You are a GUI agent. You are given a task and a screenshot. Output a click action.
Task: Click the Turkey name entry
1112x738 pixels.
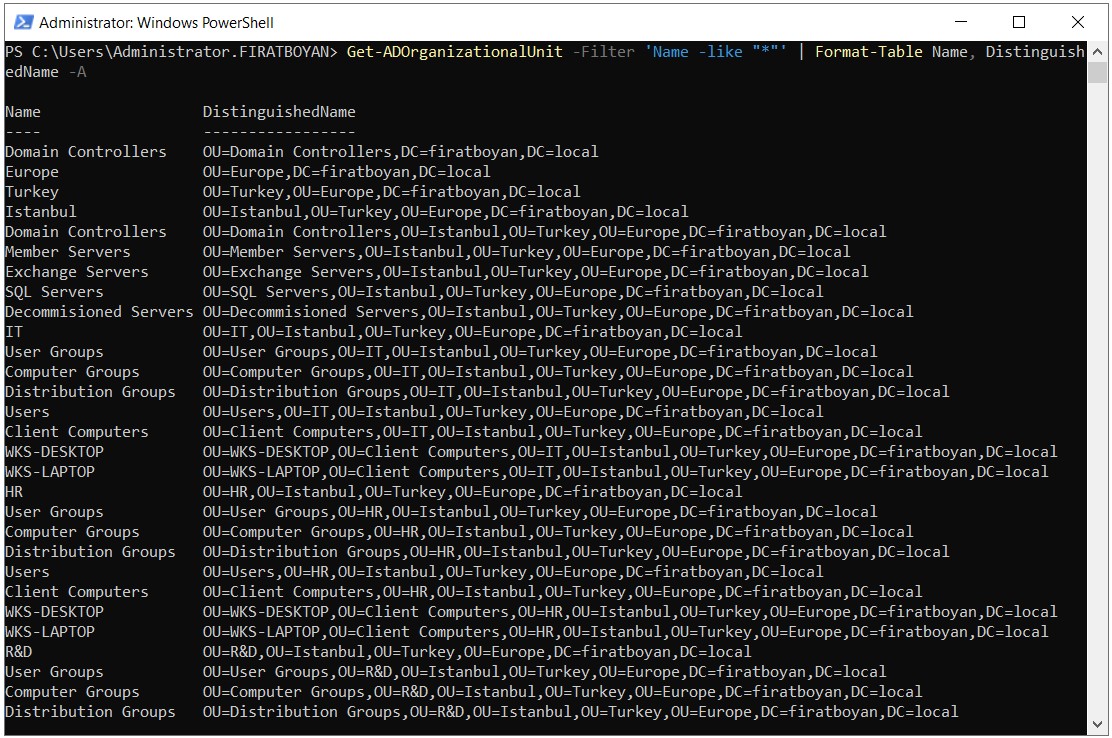pos(32,192)
